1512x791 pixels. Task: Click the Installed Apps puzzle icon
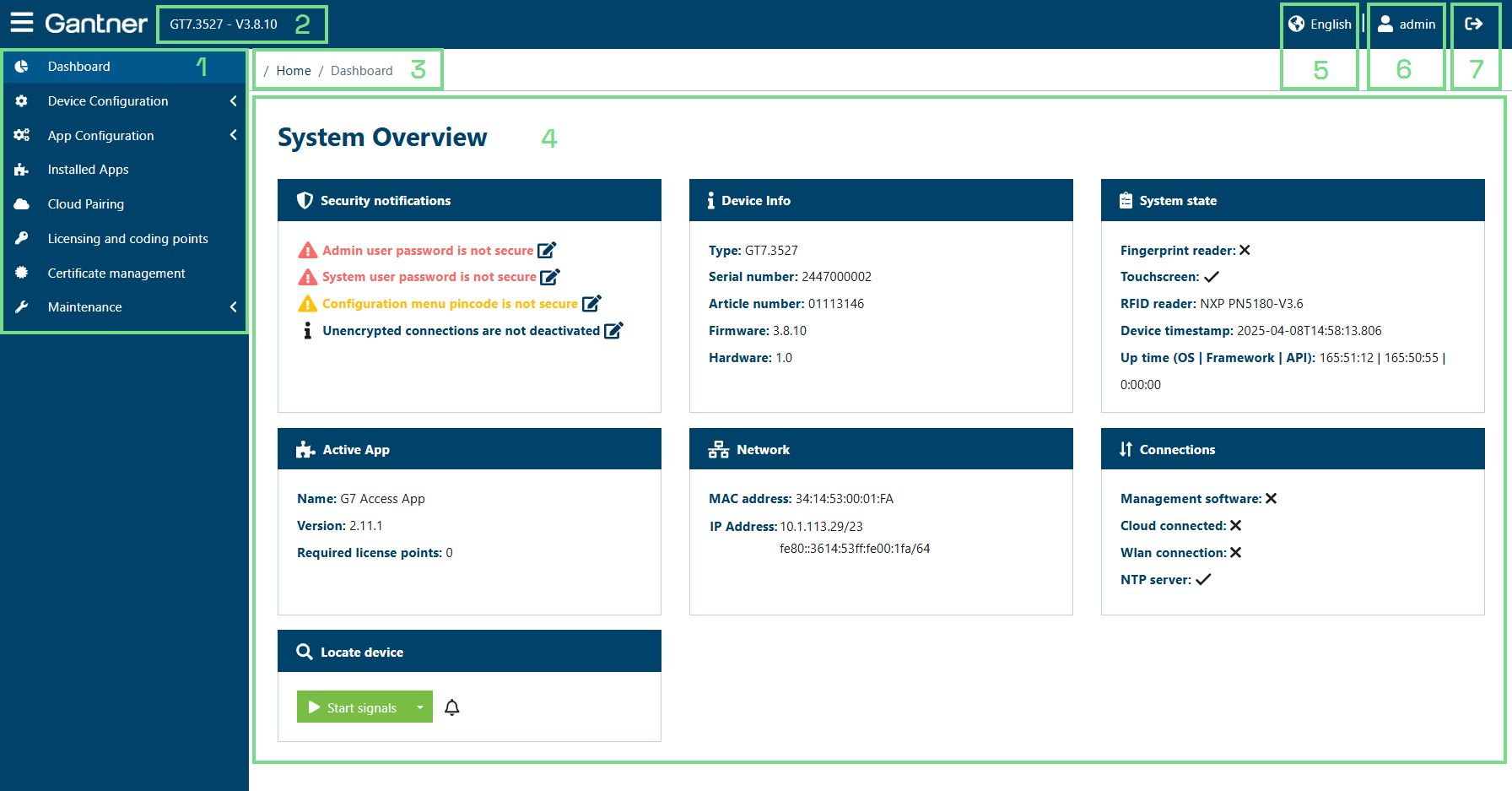tap(22, 170)
